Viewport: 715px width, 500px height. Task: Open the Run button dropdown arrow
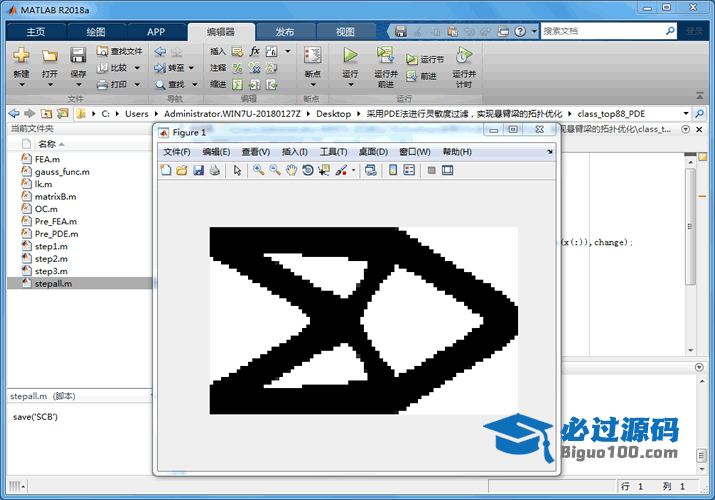point(350,85)
